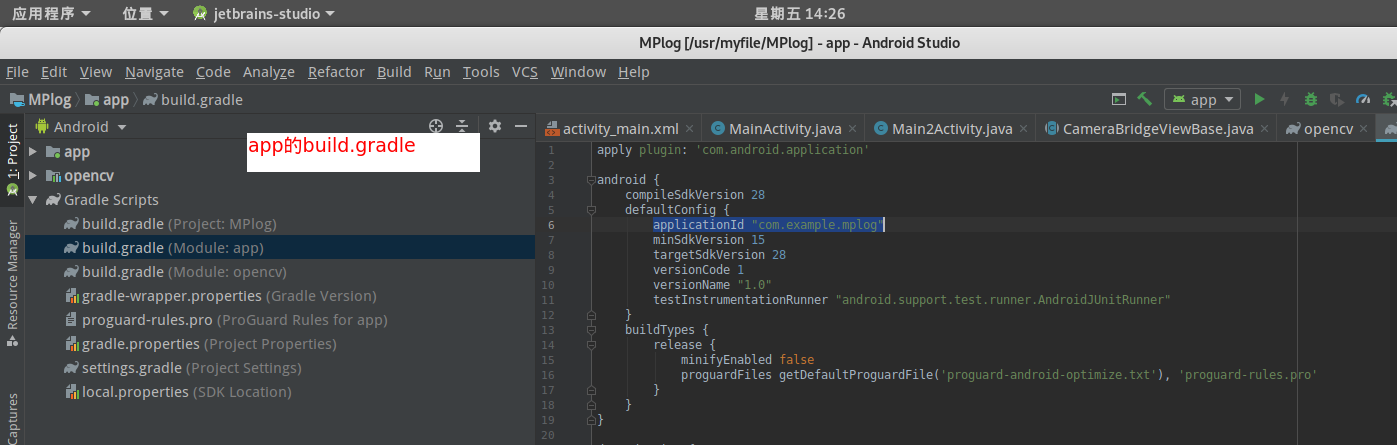1397x445 pixels.
Task: Debug app using the green bug icon
Action: point(1310,99)
